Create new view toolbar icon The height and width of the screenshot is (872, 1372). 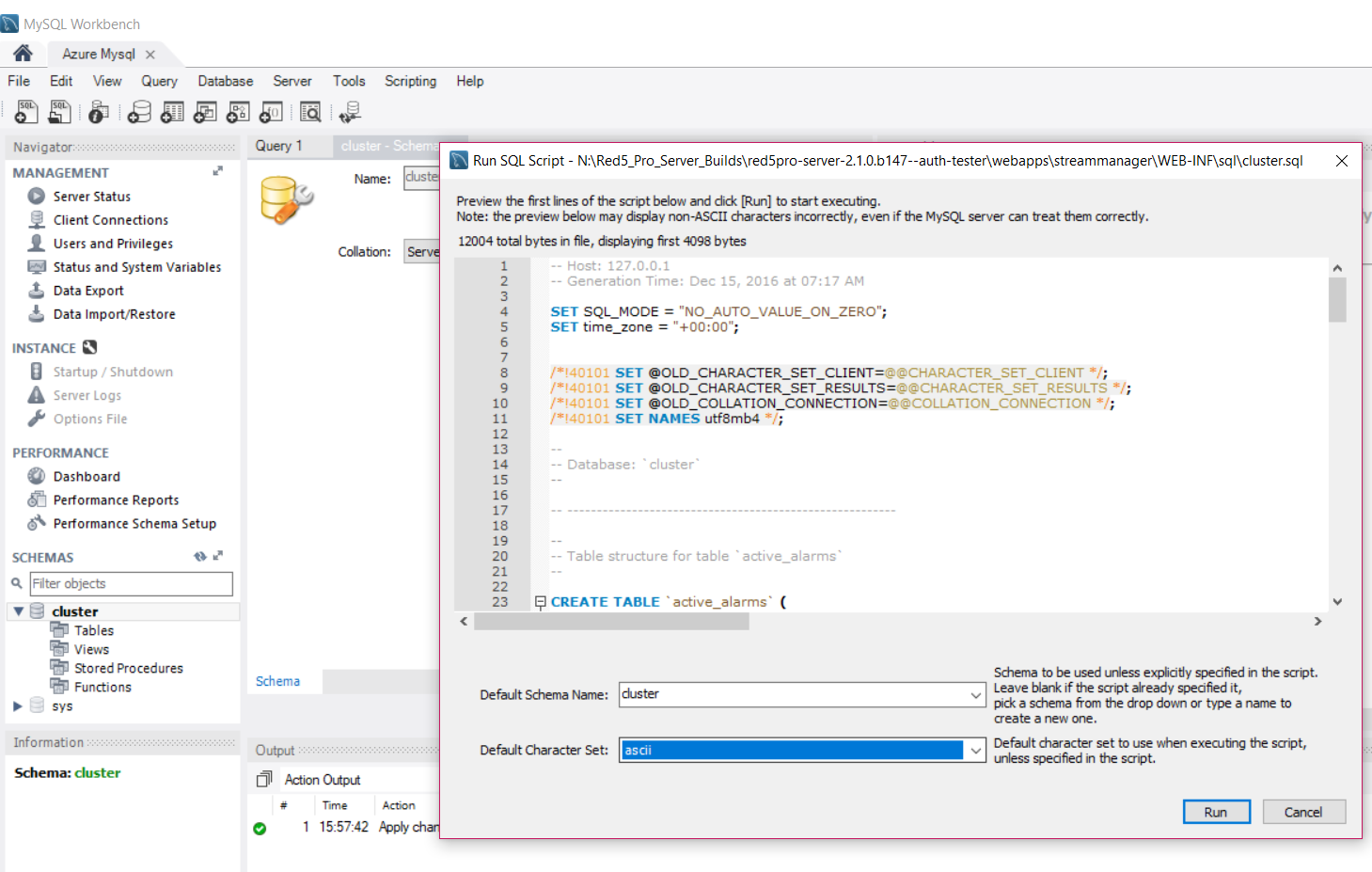(205, 112)
